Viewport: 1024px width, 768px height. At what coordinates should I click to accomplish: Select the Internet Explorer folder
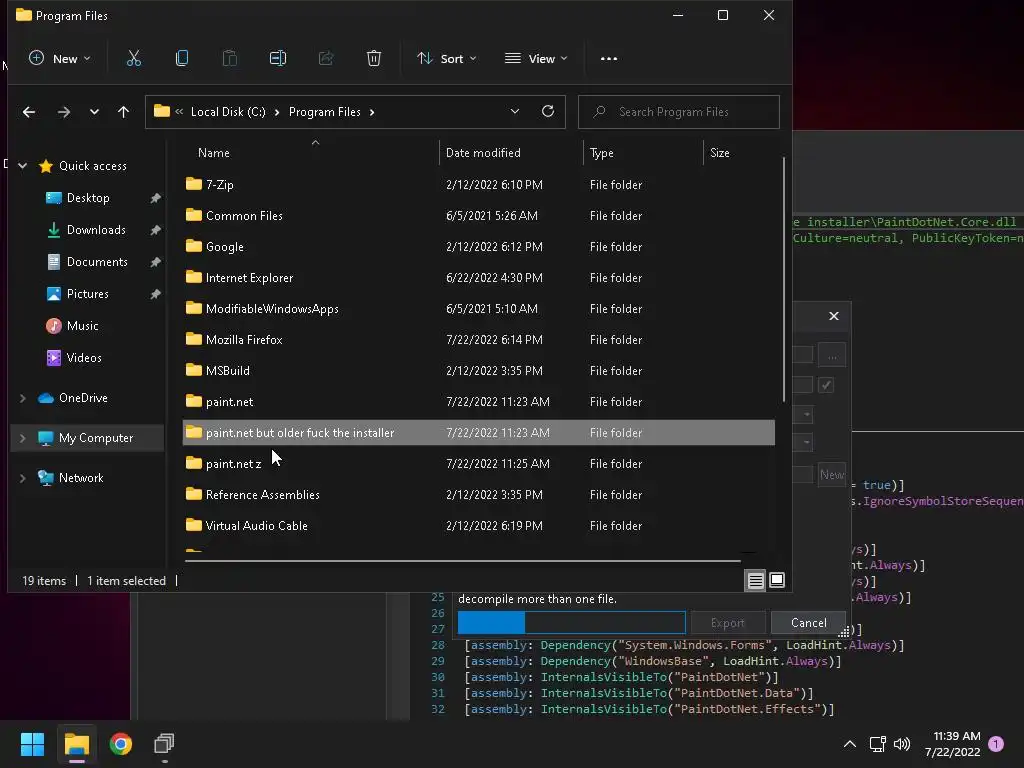pos(479,278)
